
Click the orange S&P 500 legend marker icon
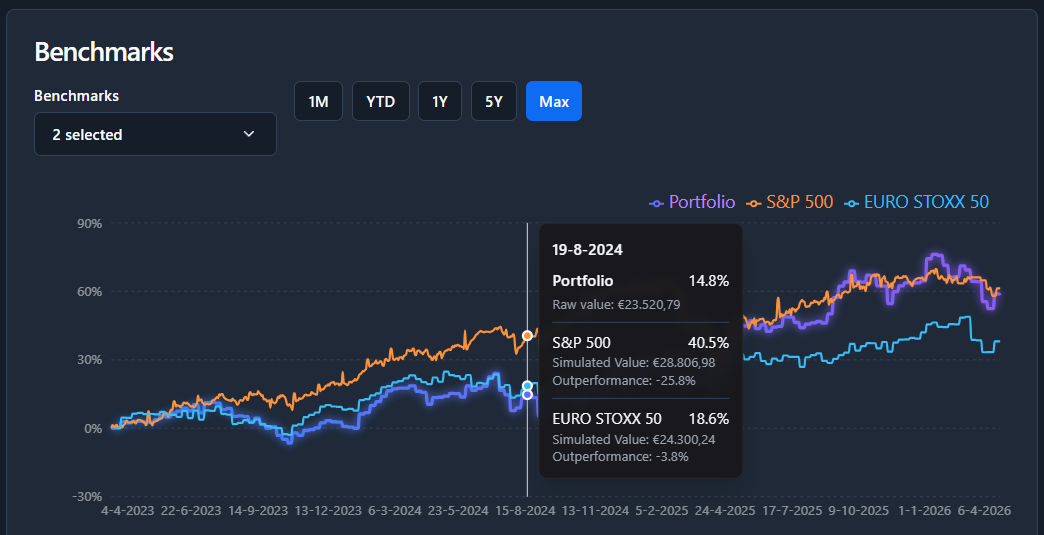pyautogui.click(x=754, y=203)
